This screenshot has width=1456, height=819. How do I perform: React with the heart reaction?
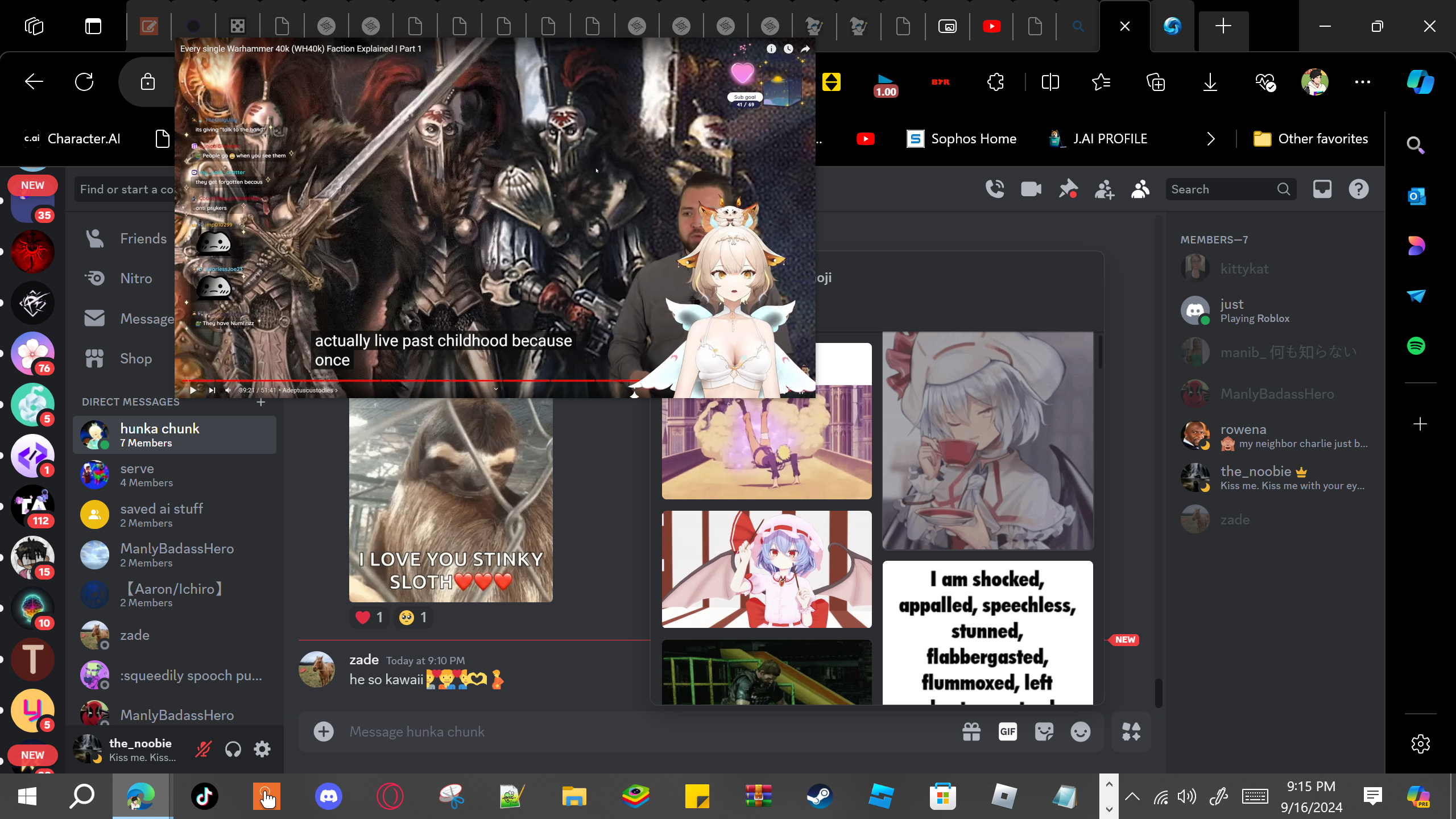pyautogui.click(x=369, y=617)
